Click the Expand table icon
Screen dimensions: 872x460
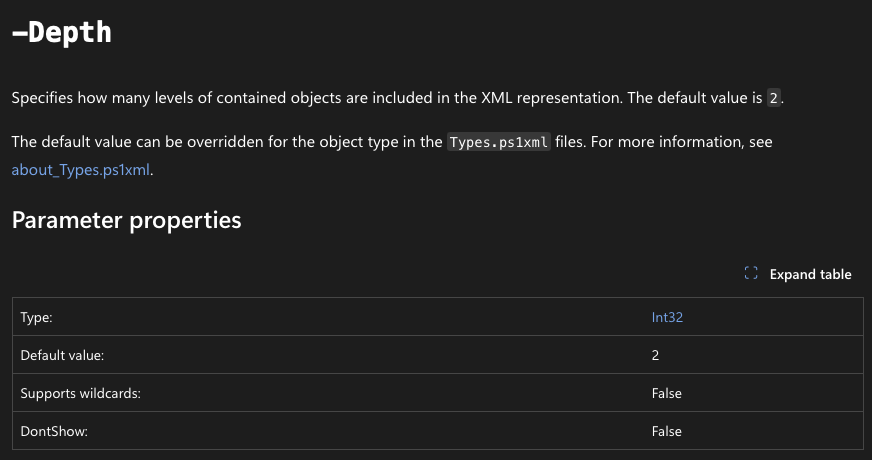(x=752, y=274)
